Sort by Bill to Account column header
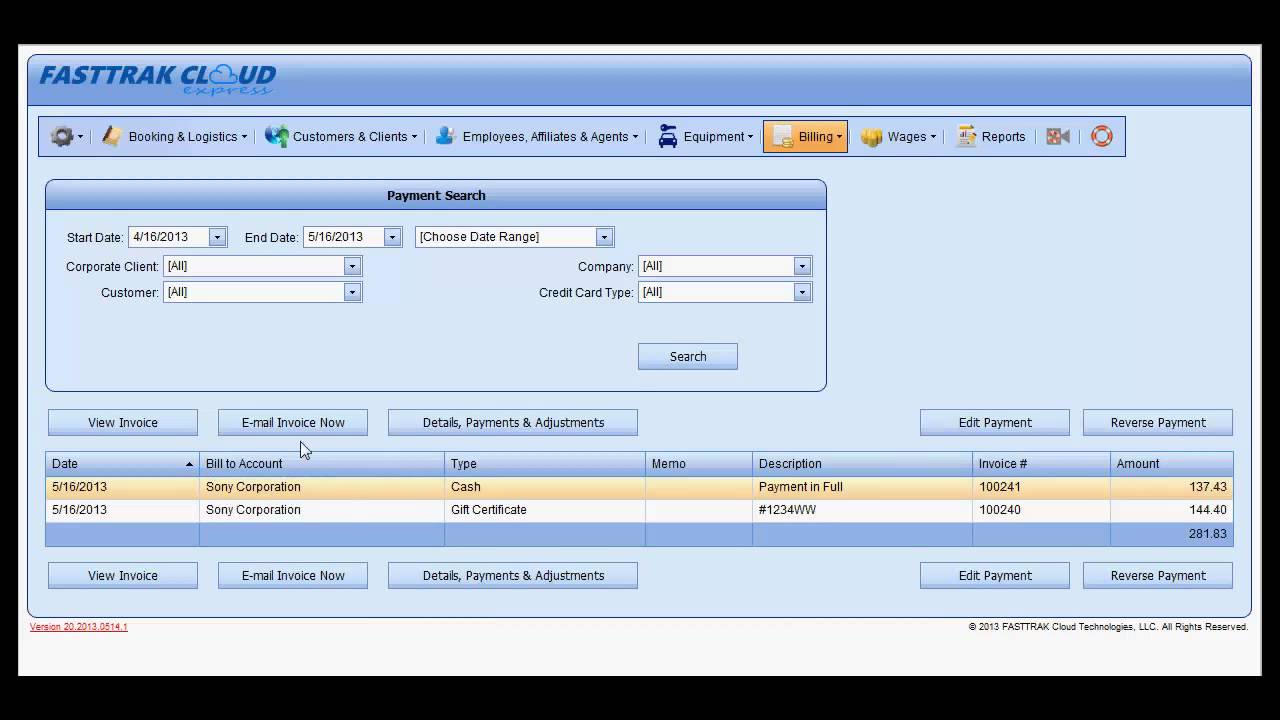Image resolution: width=1280 pixels, height=720 pixels. pos(322,464)
